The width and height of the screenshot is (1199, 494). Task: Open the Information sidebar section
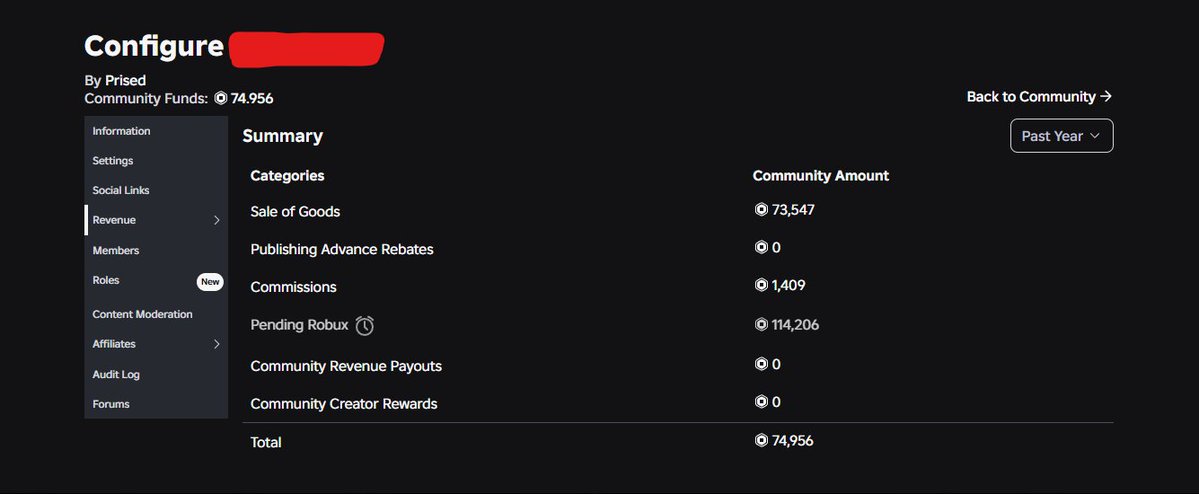(x=156, y=131)
